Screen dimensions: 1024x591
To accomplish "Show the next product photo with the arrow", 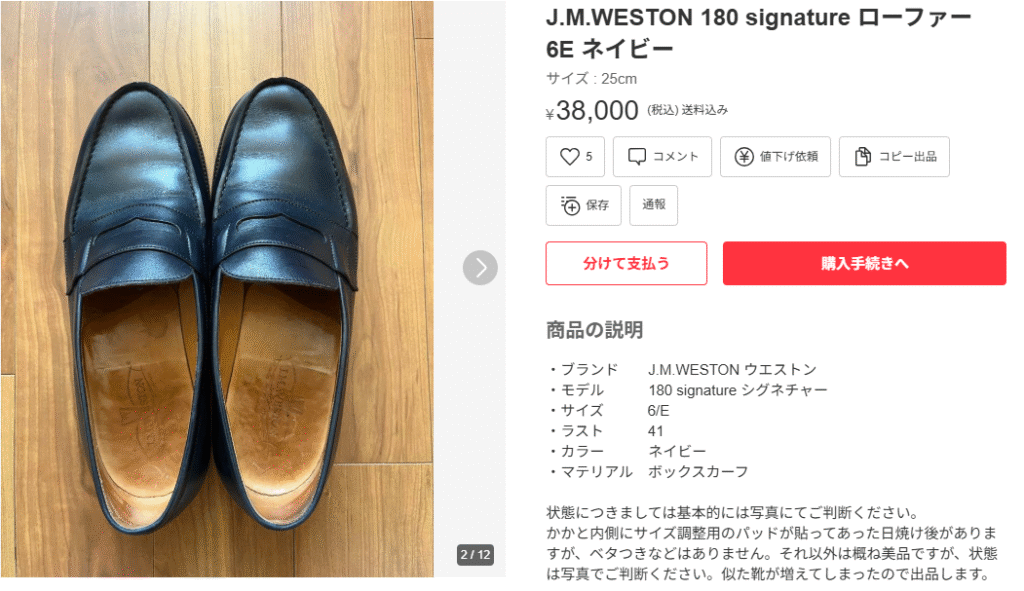I will point(480,267).
